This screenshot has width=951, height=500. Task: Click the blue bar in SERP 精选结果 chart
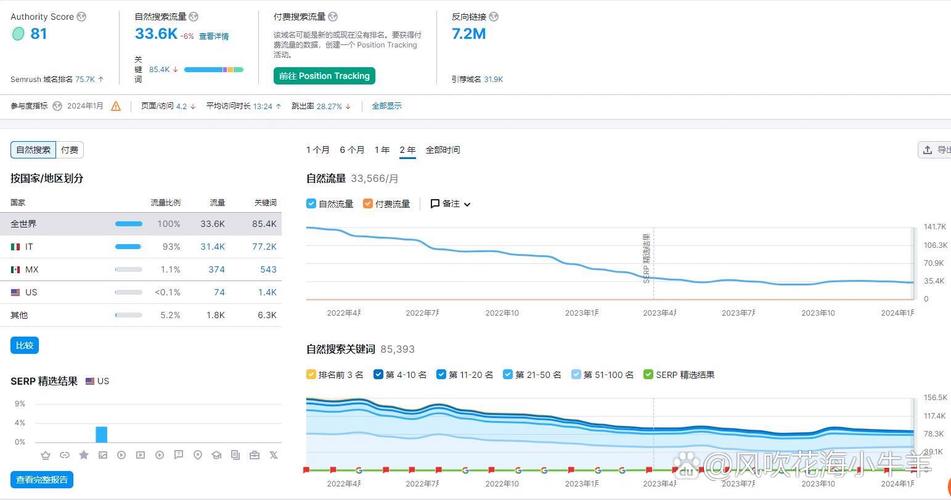point(101,434)
